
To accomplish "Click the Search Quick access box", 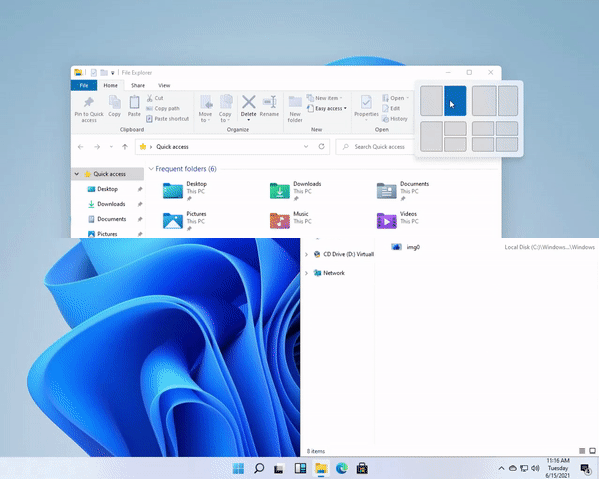I will [374, 147].
